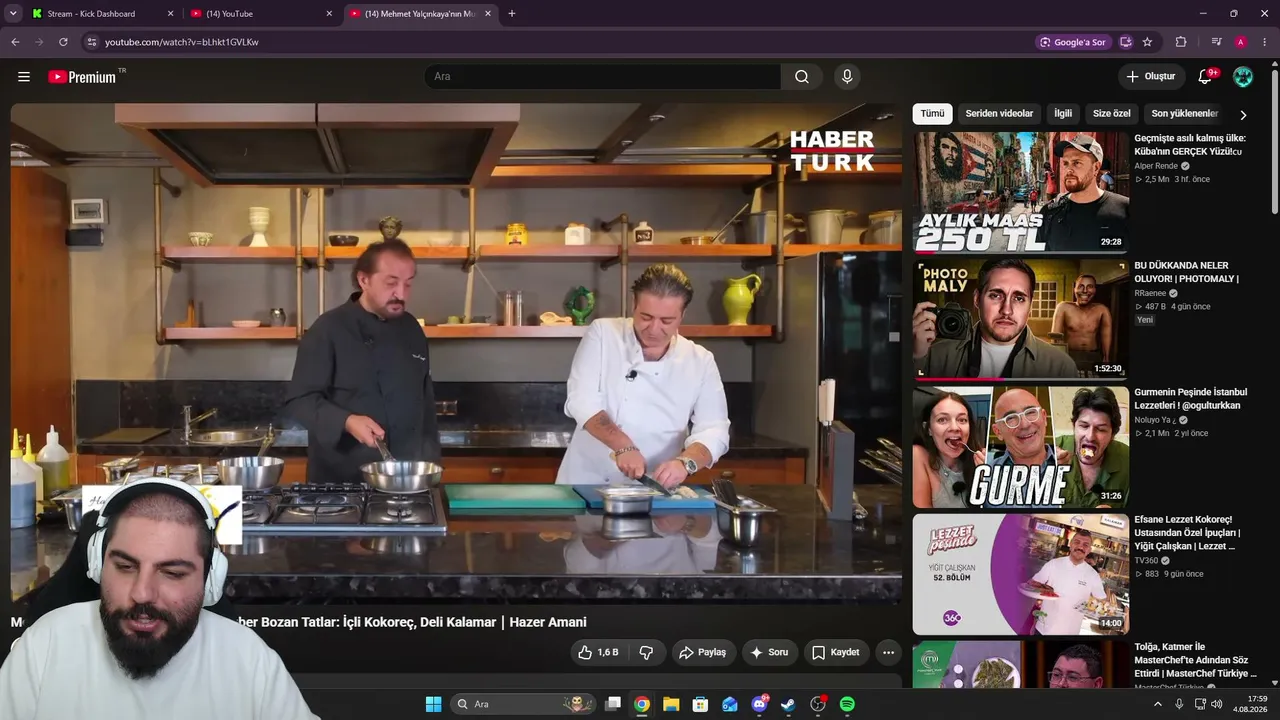Open Windows Start menu
1280x720 pixels.
coord(433,704)
